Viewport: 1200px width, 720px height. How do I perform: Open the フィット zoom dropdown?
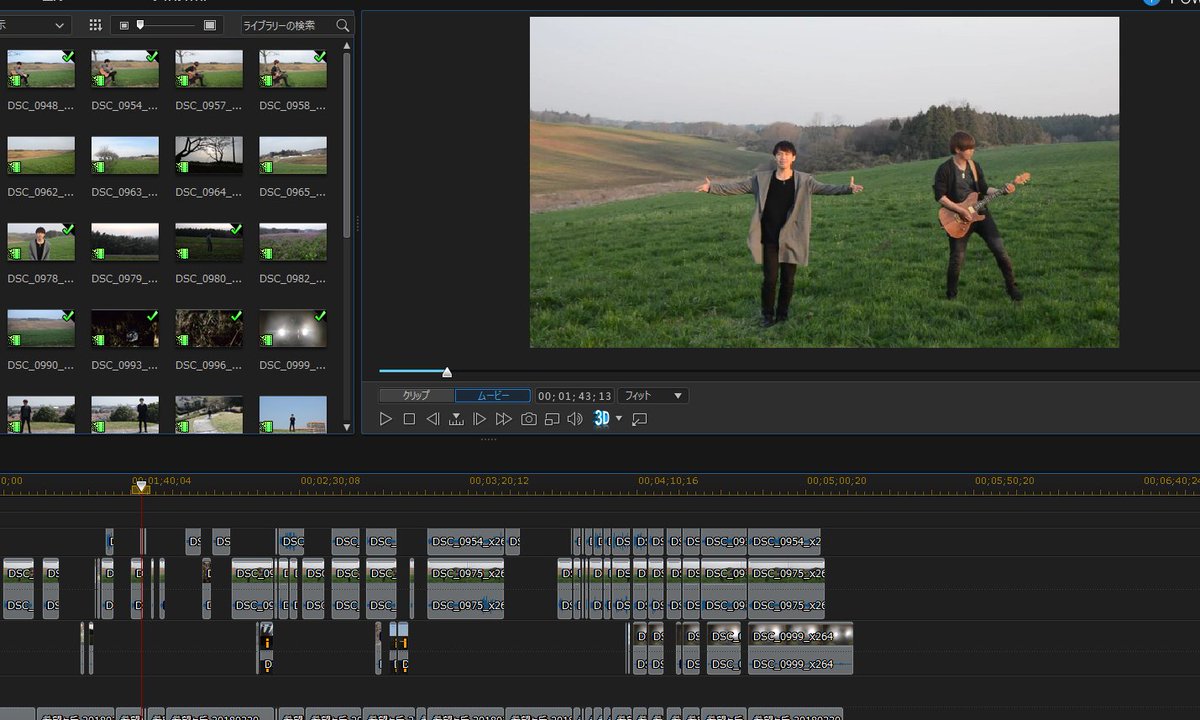(x=652, y=396)
